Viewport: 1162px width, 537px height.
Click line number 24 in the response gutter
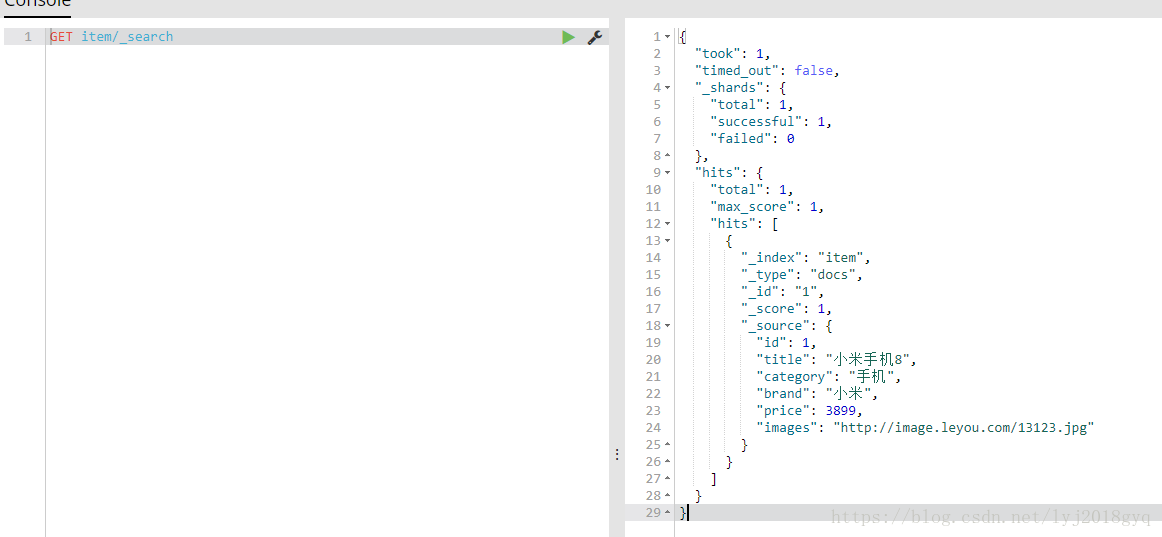(653, 428)
